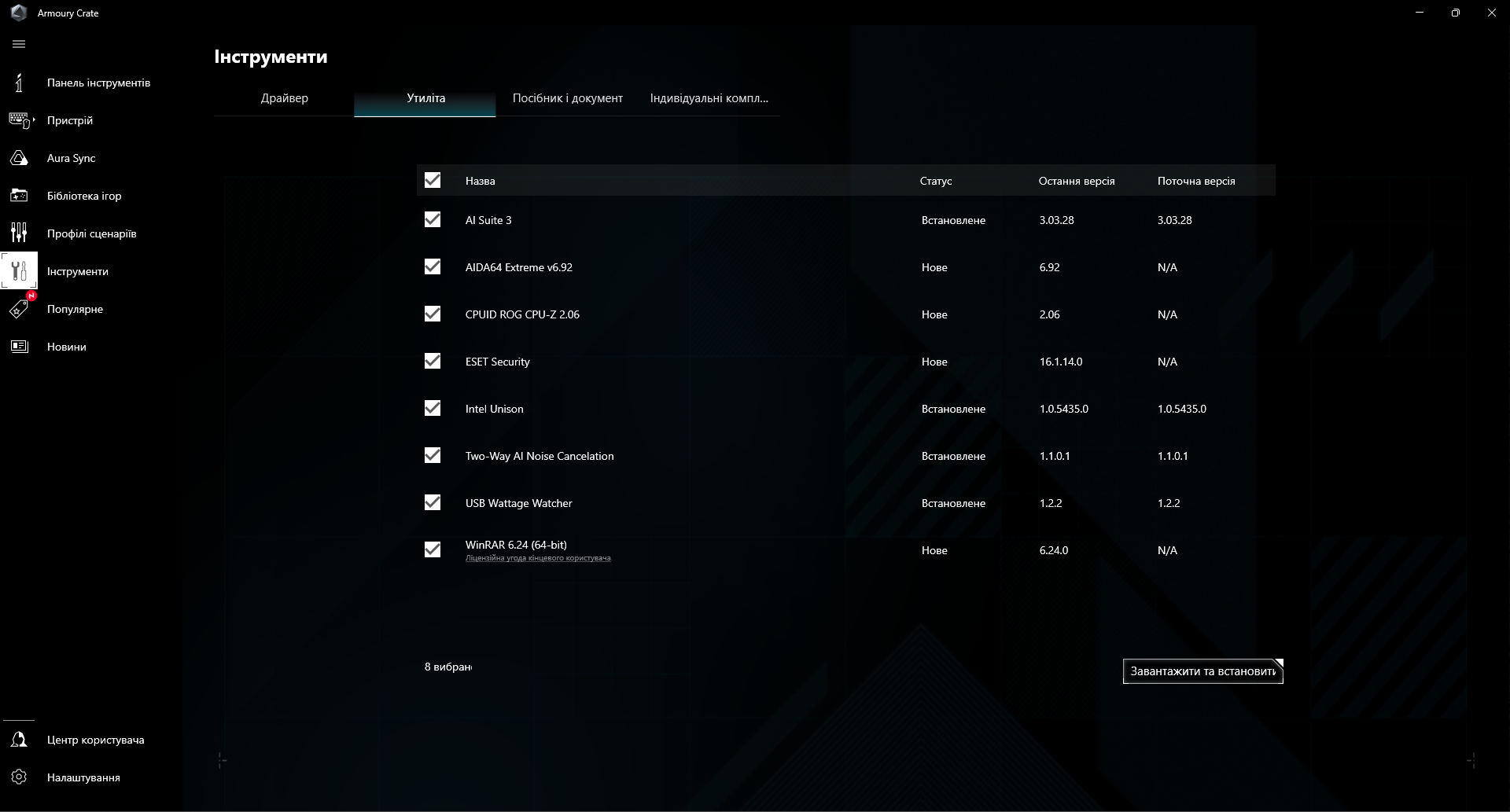Collapse the sidebar with hamburger menu
The image size is (1510, 812).
coord(18,45)
